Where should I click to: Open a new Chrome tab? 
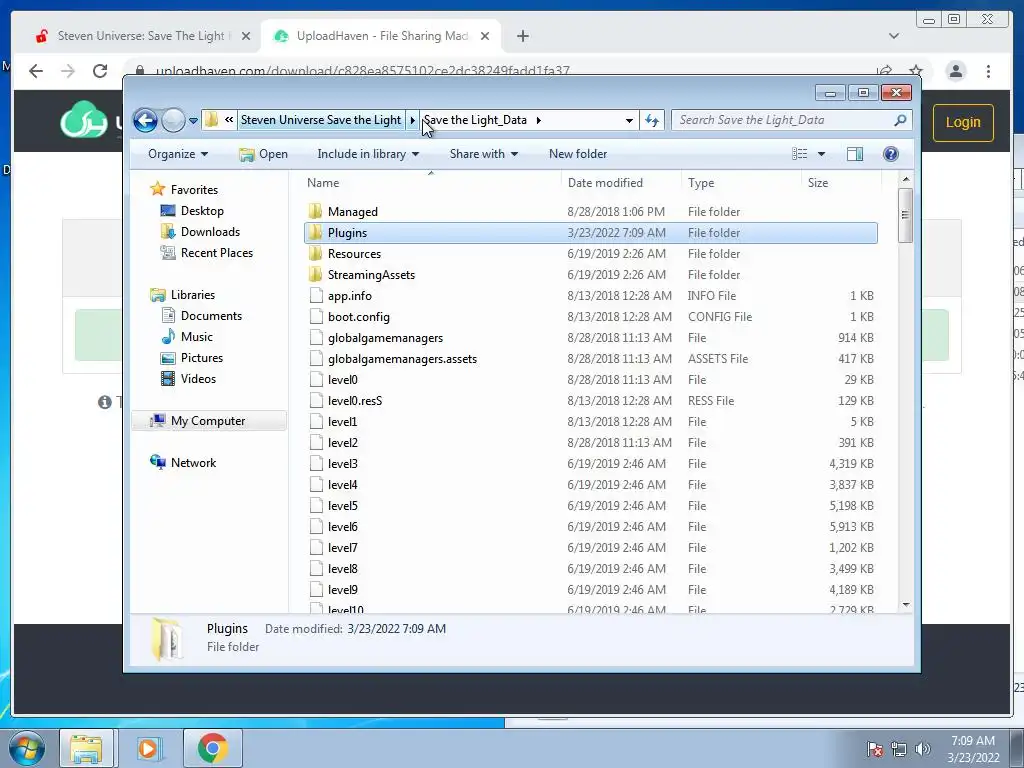coord(522,36)
